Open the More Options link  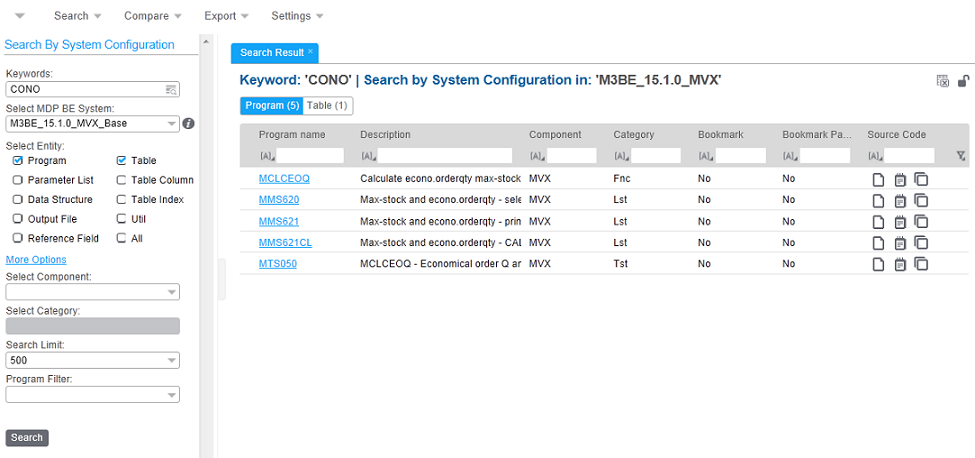point(36,260)
